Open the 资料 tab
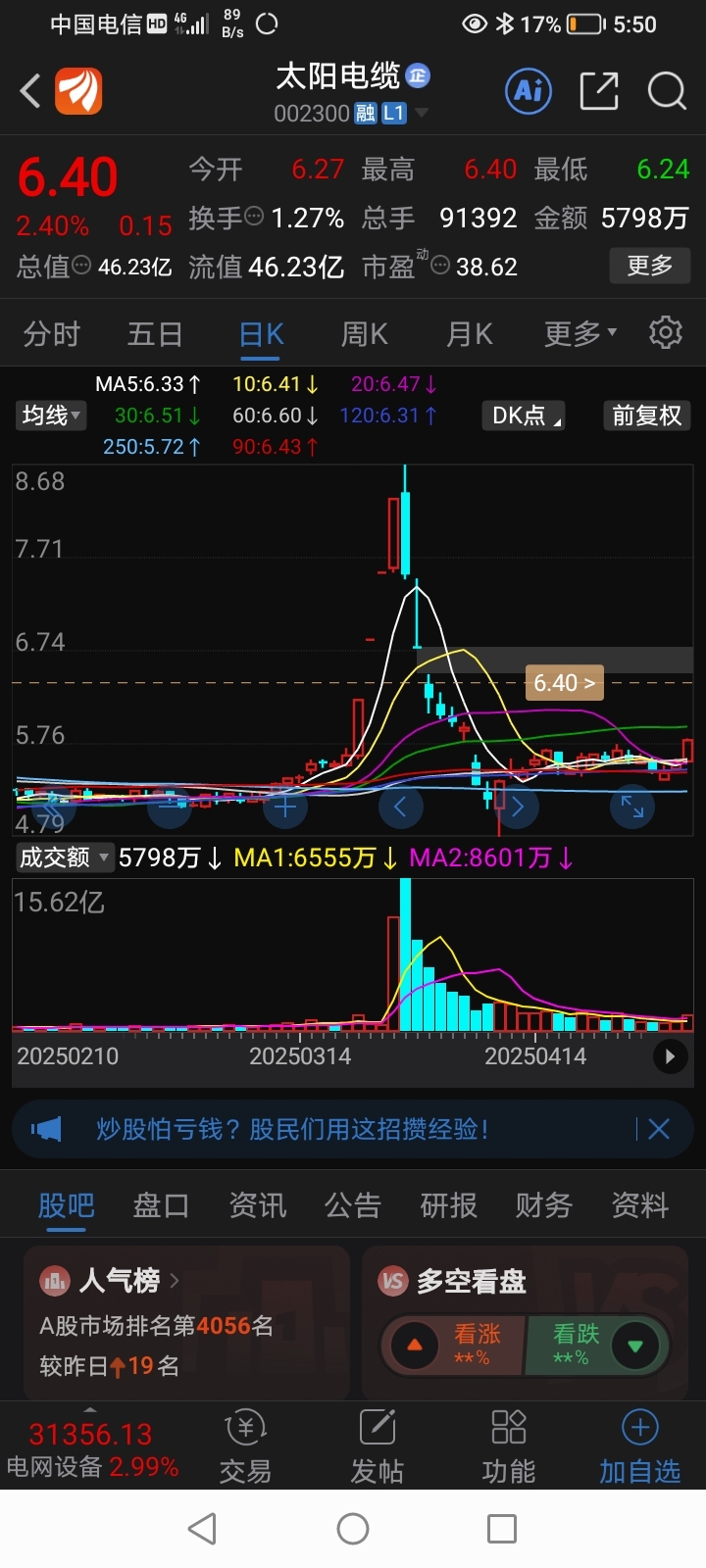This screenshot has height=1568, width=706. click(640, 1204)
